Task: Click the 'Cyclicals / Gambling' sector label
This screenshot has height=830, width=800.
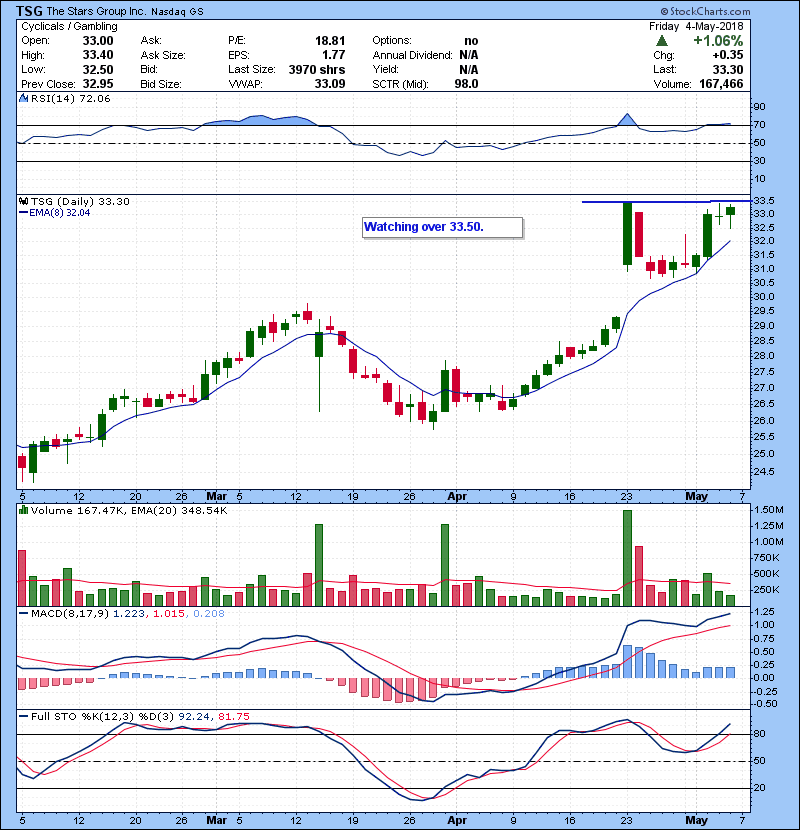Action: pos(69,26)
